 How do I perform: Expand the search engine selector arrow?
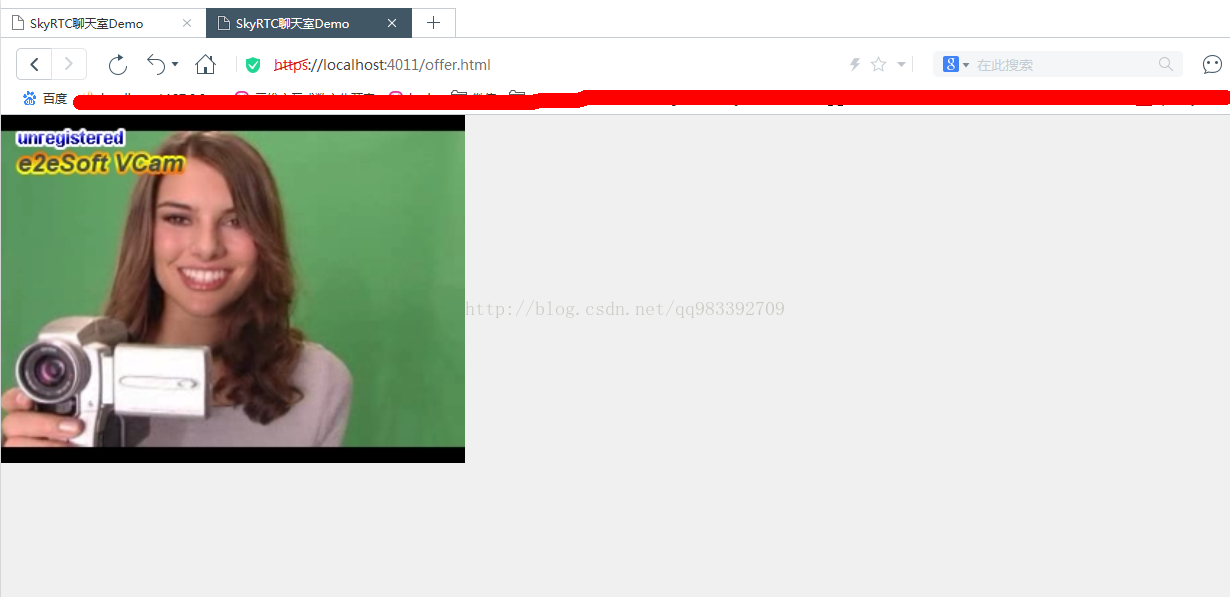pyautogui.click(x=966, y=65)
